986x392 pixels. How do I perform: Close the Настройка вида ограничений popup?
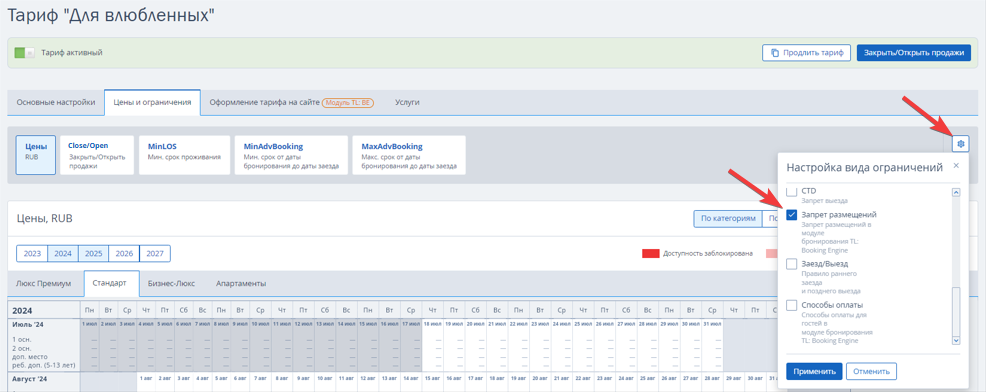[956, 165]
